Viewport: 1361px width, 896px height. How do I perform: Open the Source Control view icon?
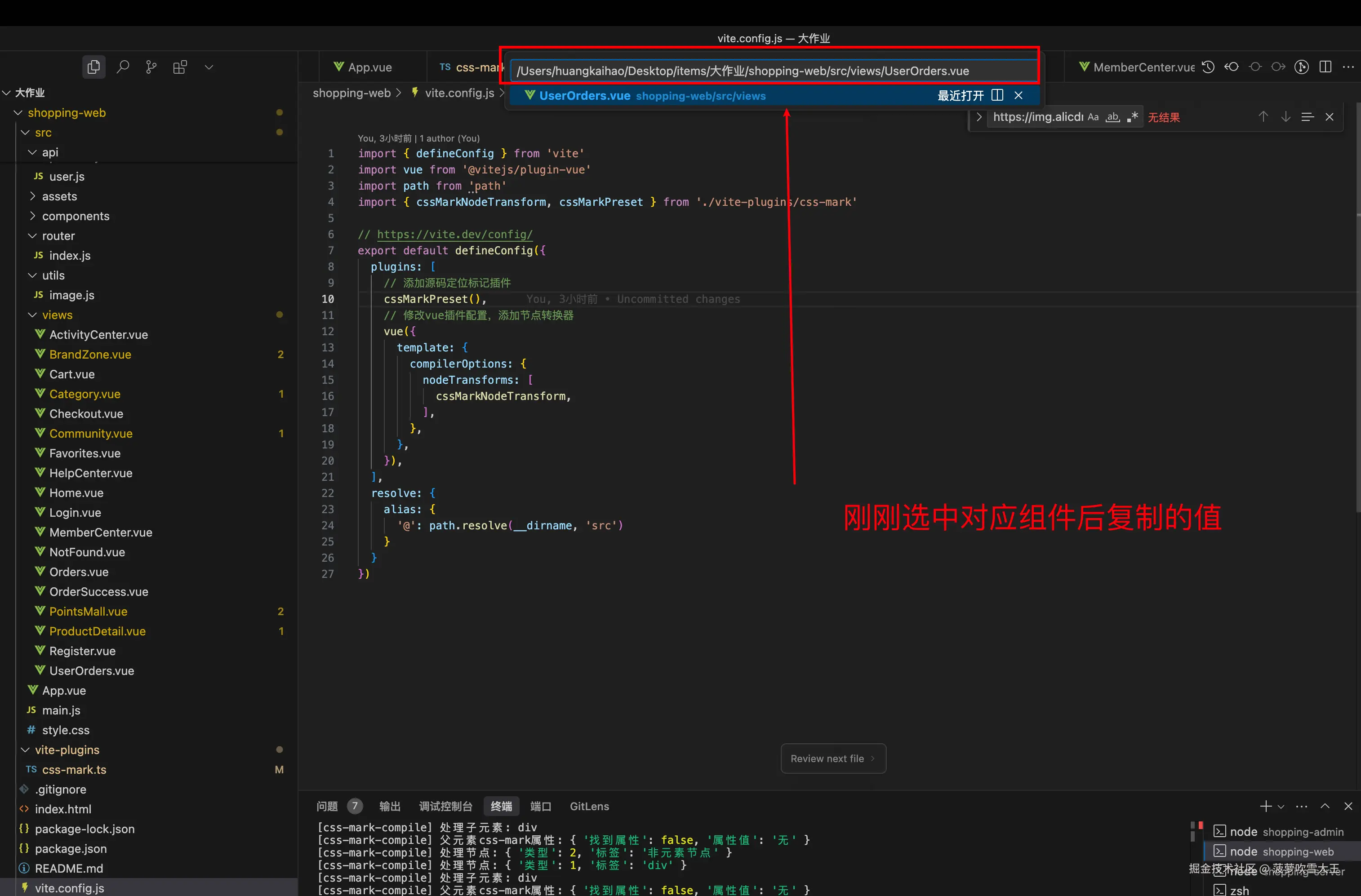[x=151, y=67]
